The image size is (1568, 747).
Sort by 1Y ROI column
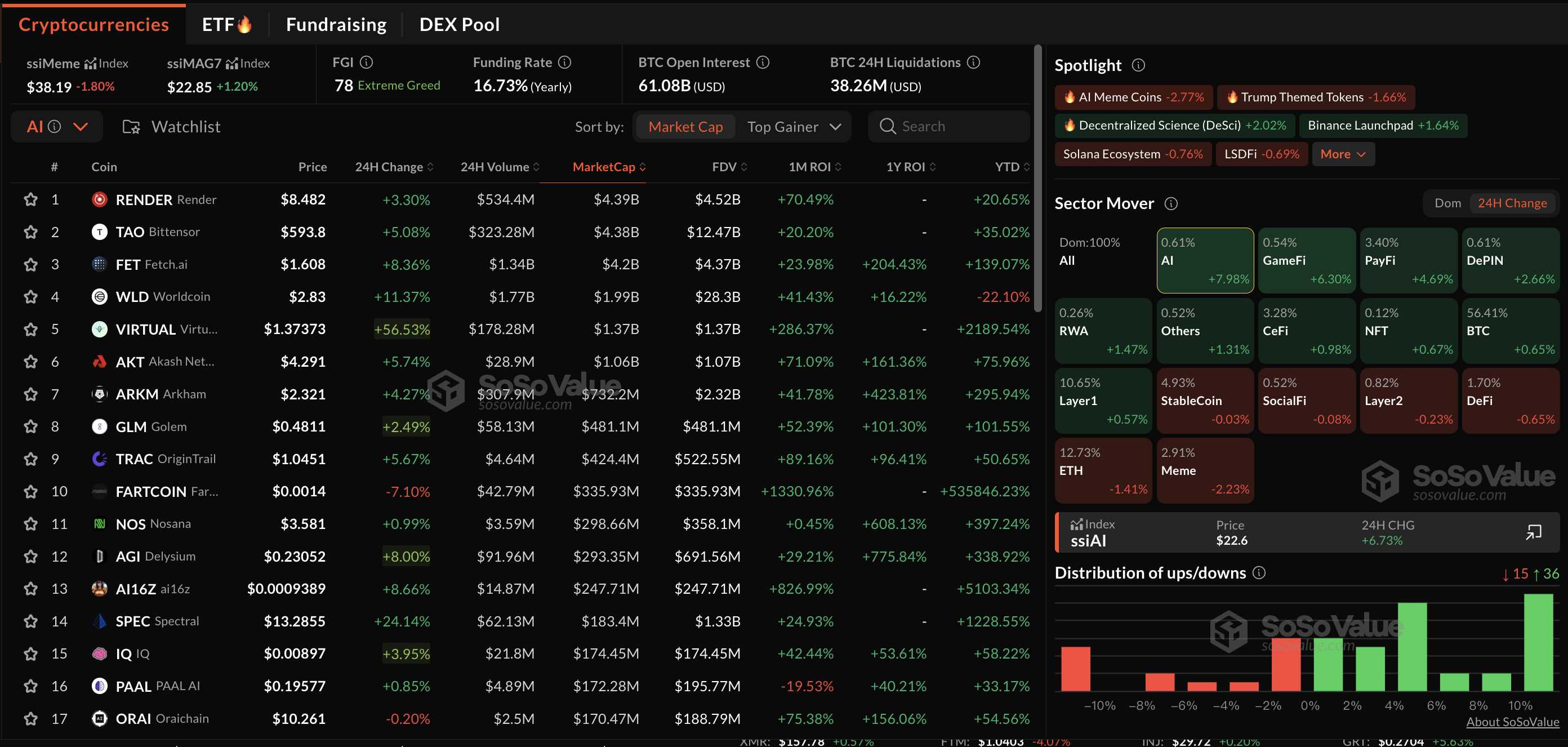coord(911,167)
